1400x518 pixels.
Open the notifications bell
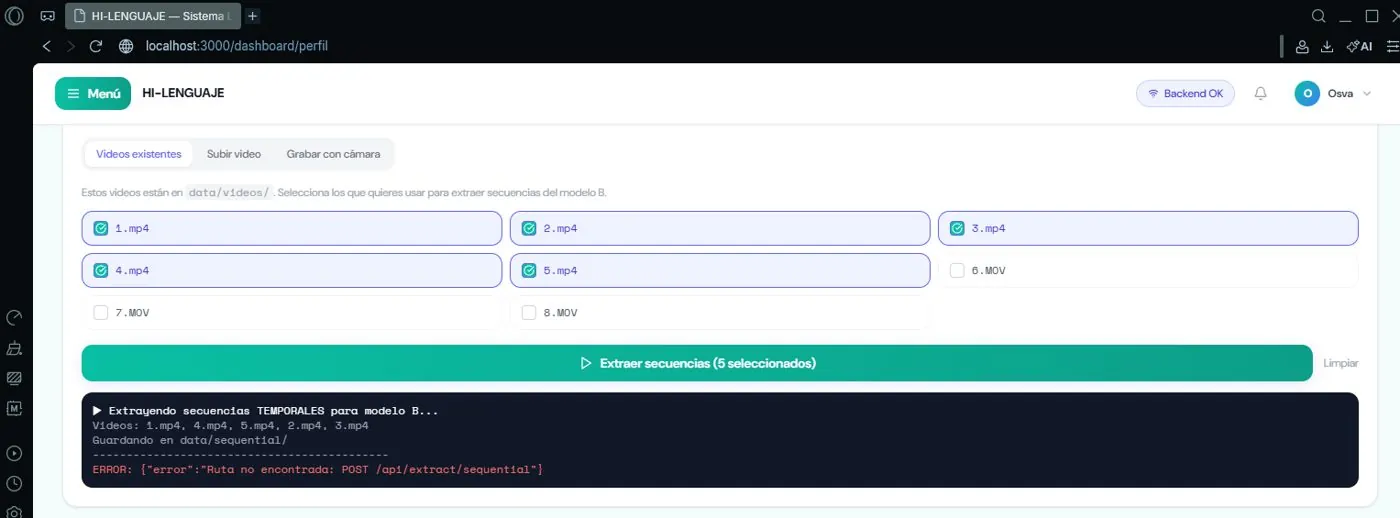pyautogui.click(x=1260, y=93)
